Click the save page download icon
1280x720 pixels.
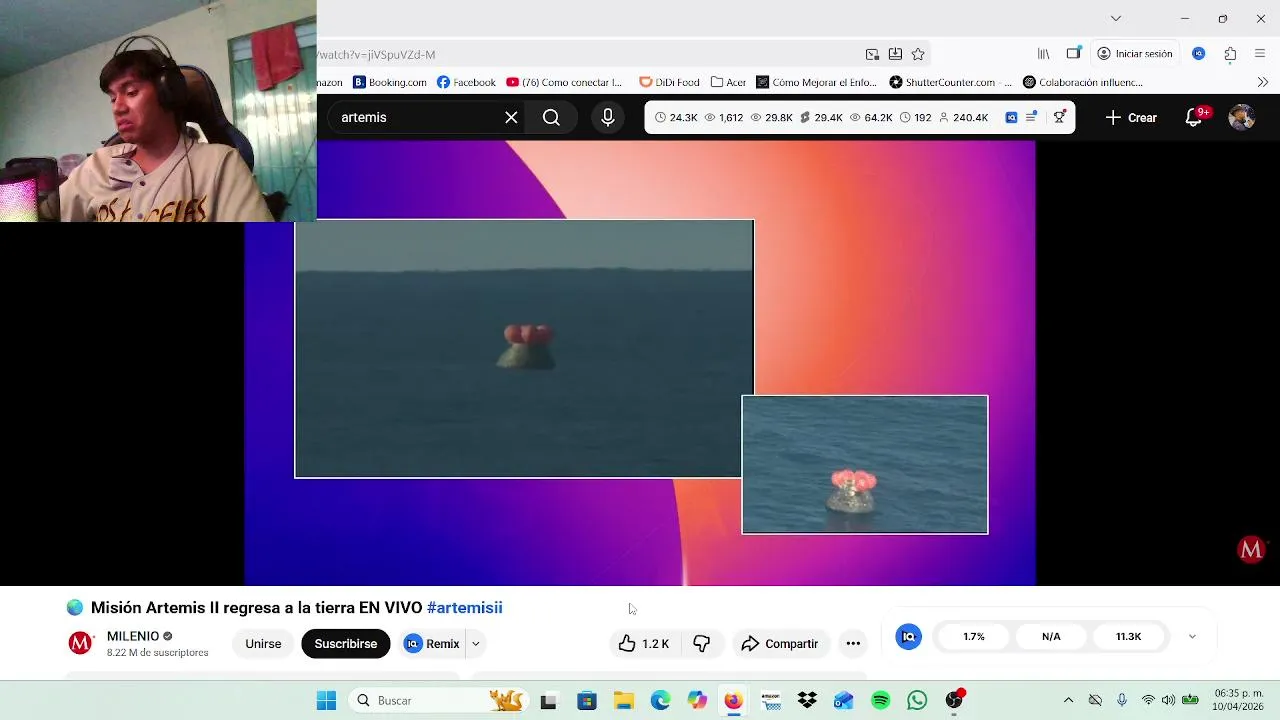pyautogui.click(x=895, y=54)
